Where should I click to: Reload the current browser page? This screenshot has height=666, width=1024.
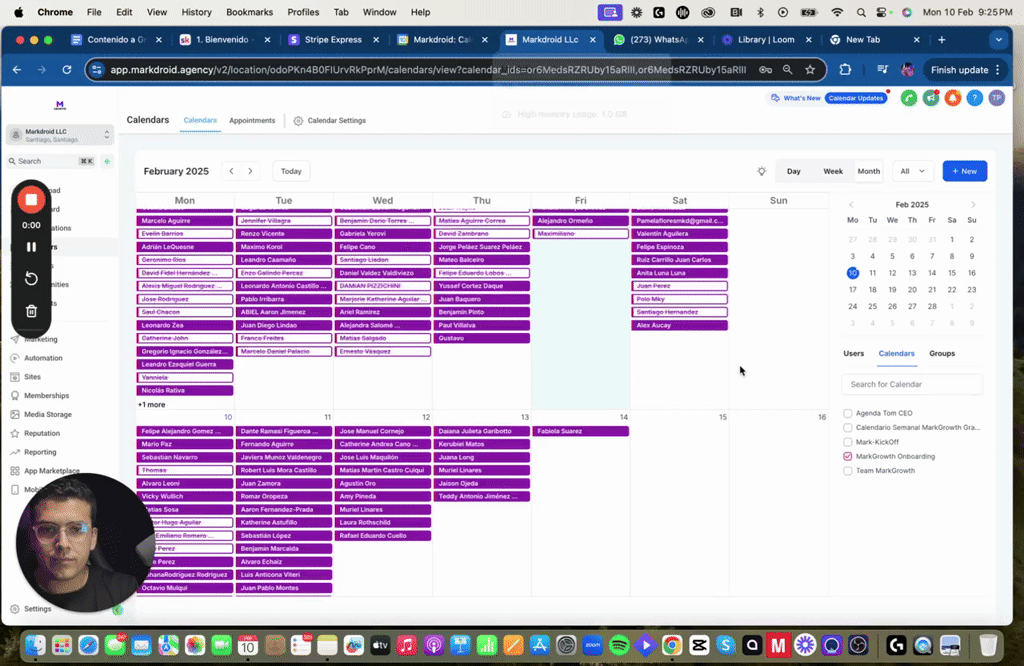pos(67,70)
